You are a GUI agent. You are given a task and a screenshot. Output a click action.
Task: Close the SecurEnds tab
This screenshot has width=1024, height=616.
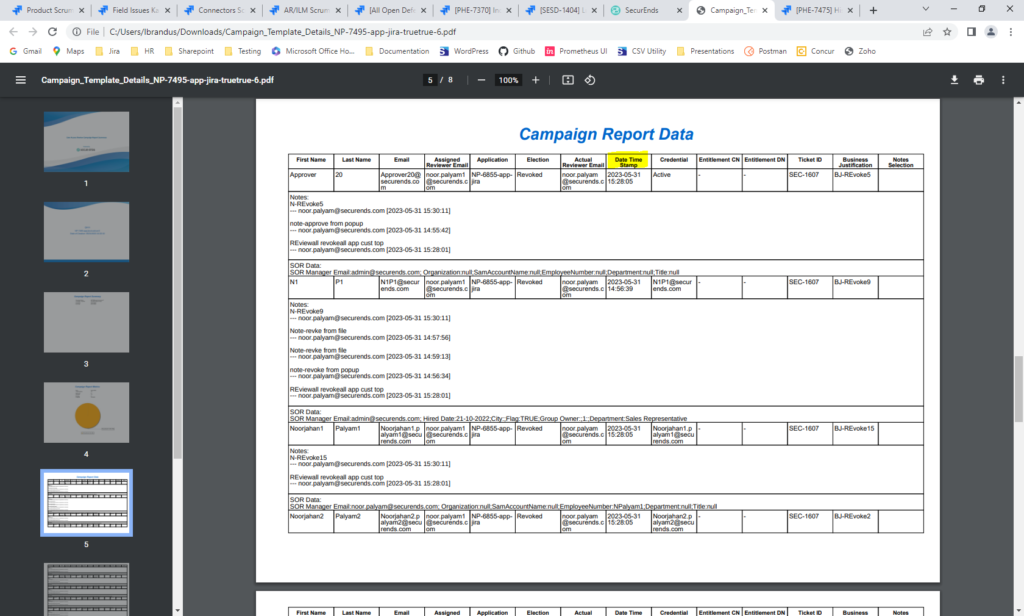pos(679,10)
